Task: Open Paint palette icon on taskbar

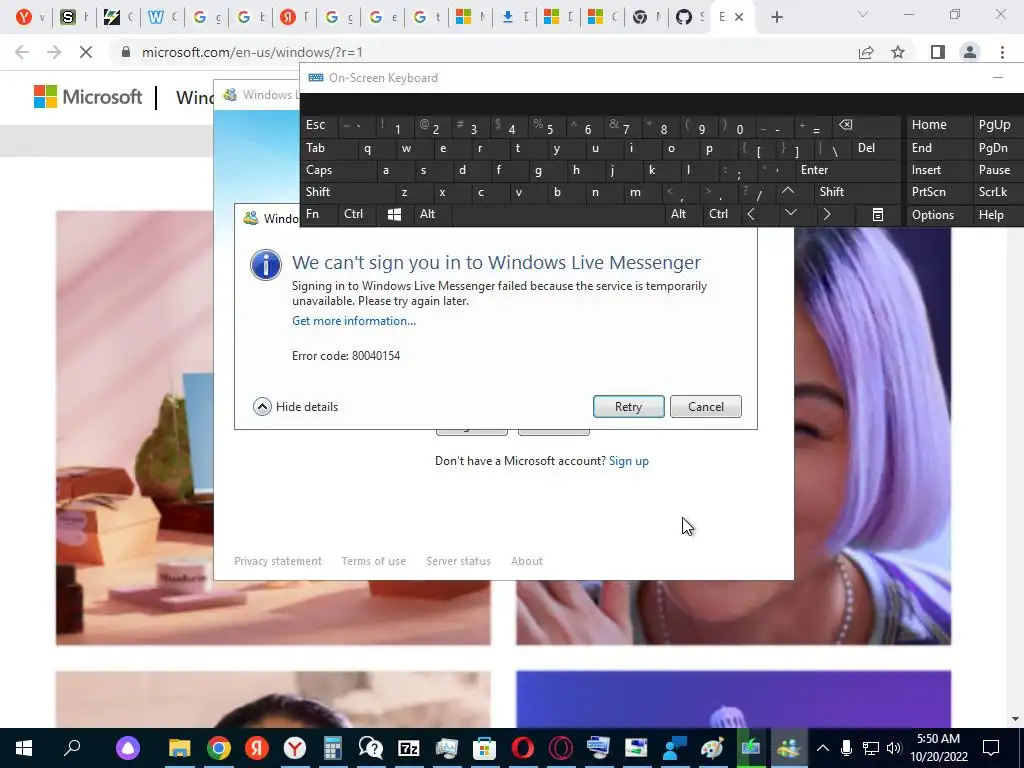Action: click(712, 748)
